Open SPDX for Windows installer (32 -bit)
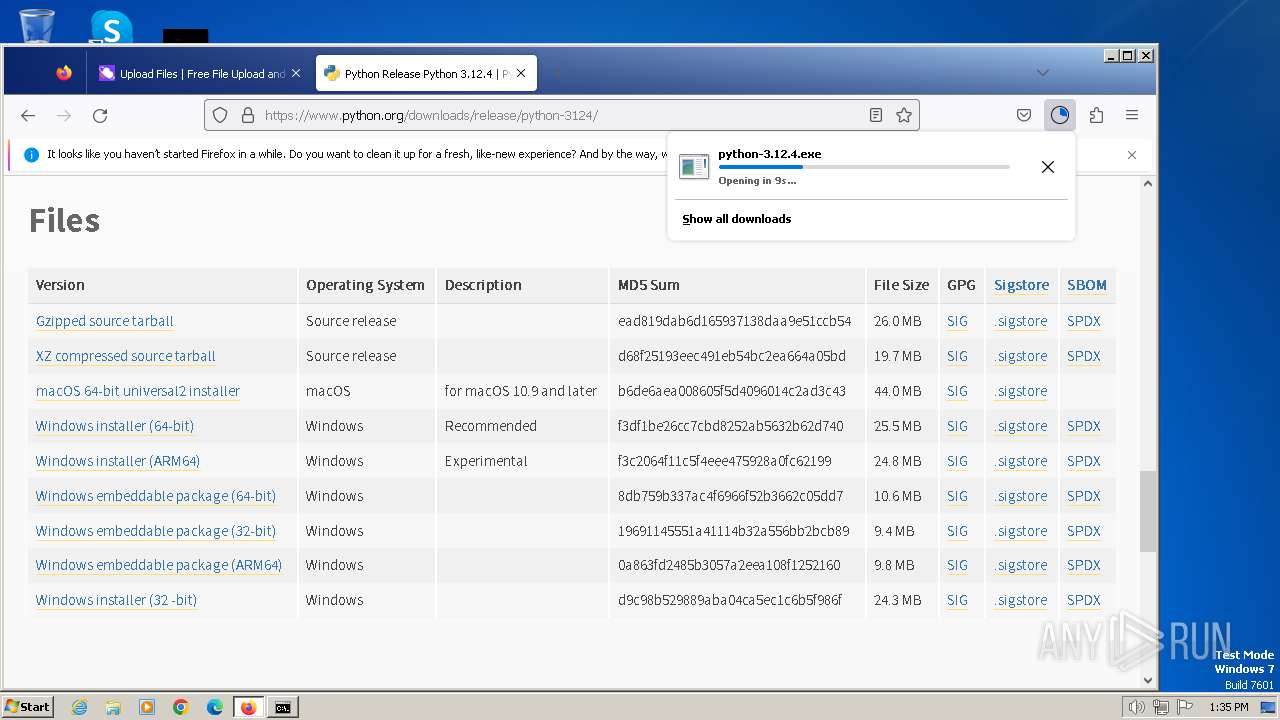Screen dimensions: 1280x720 click(x=1084, y=600)
